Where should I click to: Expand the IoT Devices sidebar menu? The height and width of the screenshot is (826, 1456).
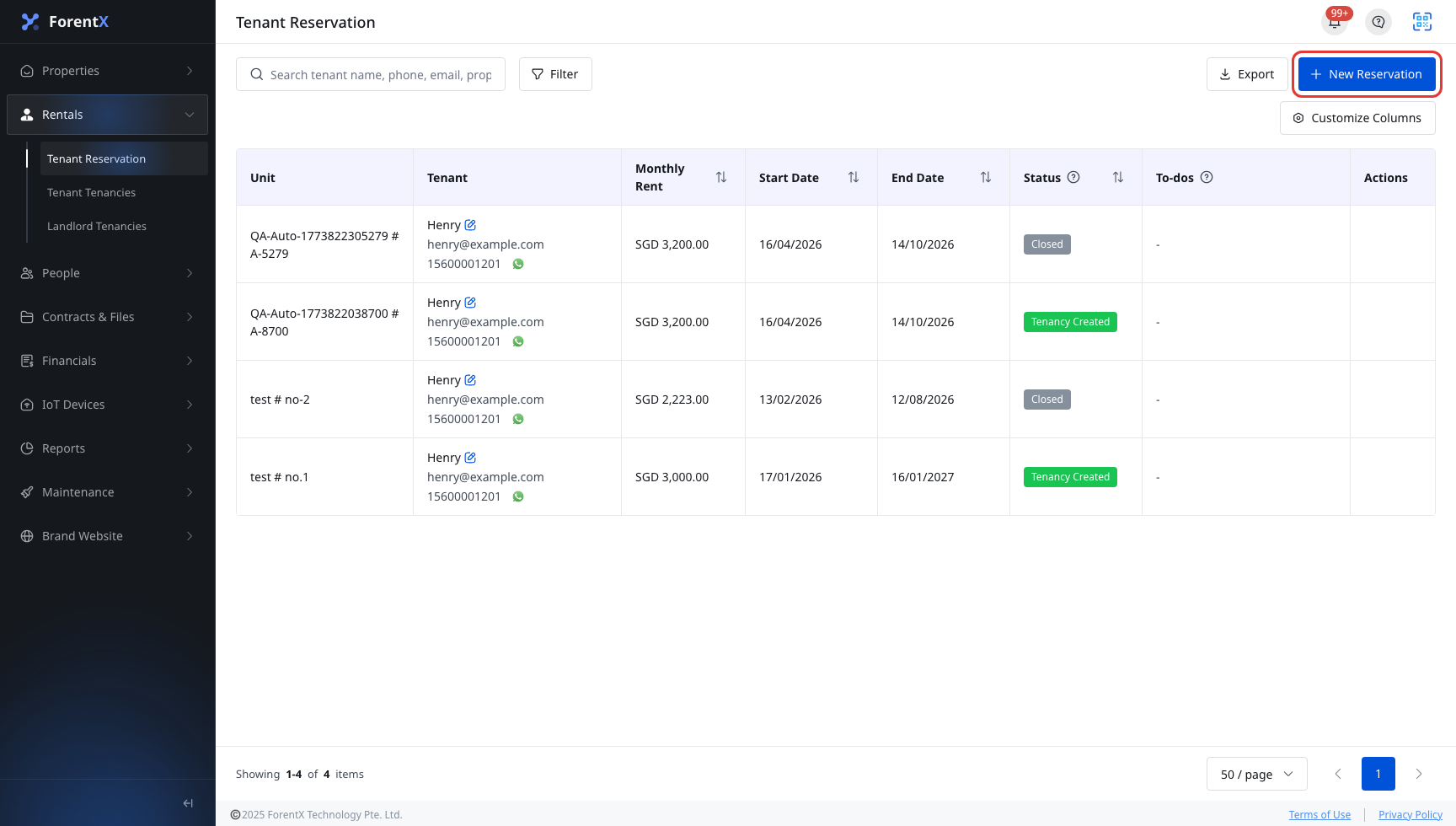tap(107, 405)
